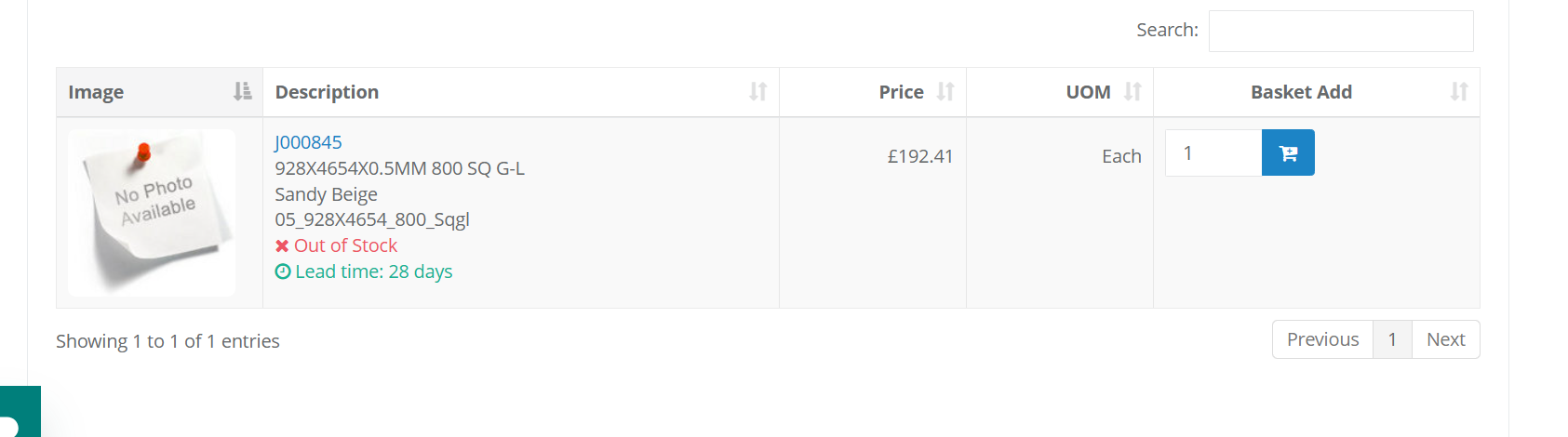Toggle the UOM column sort arrows
This screenshot has width=1568, height=437.
point(1132,91)
